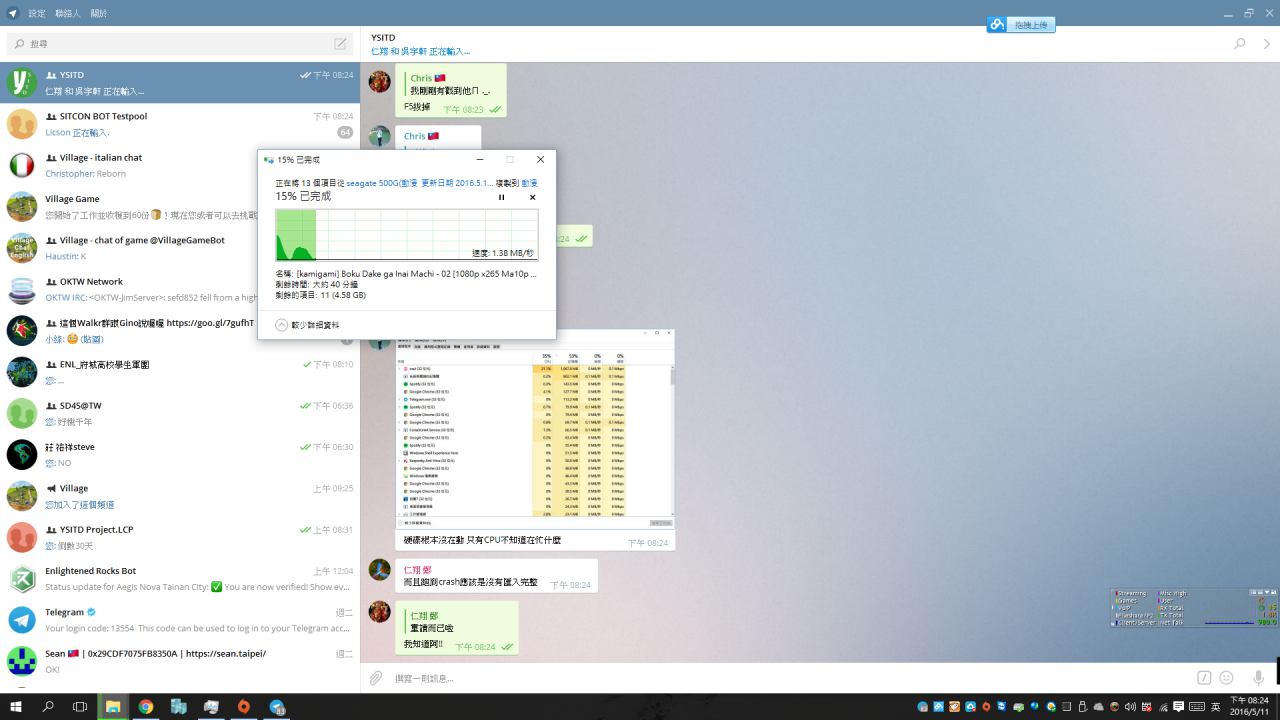The height and width of the screenshot is (720, 1280).
Task: Click the YSITD Project.LCP avatar
Action: (x=22, y=537)
